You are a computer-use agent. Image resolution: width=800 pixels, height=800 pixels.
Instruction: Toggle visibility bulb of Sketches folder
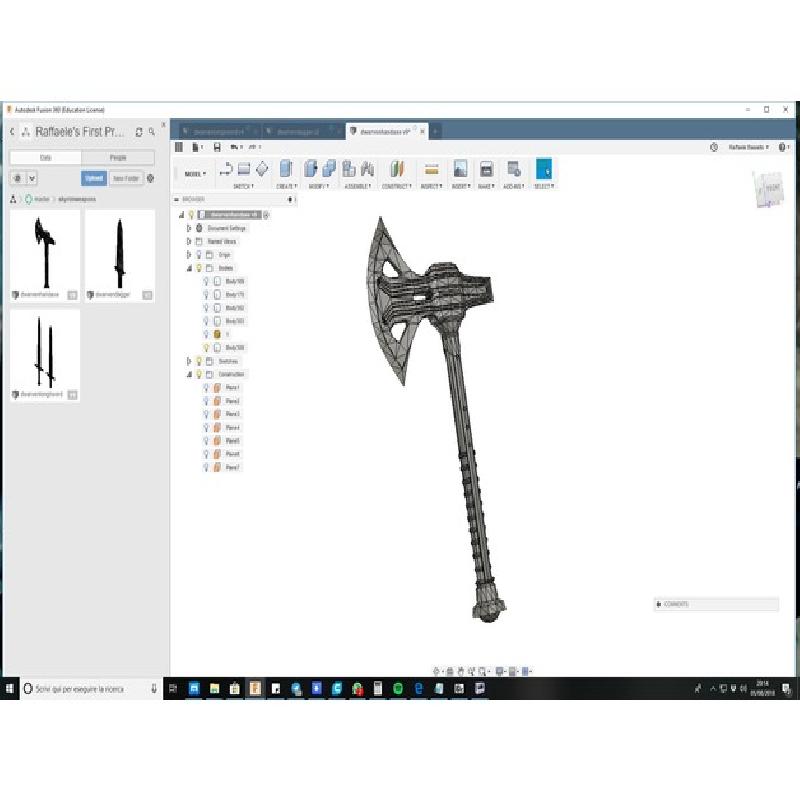tap(199, 361)
